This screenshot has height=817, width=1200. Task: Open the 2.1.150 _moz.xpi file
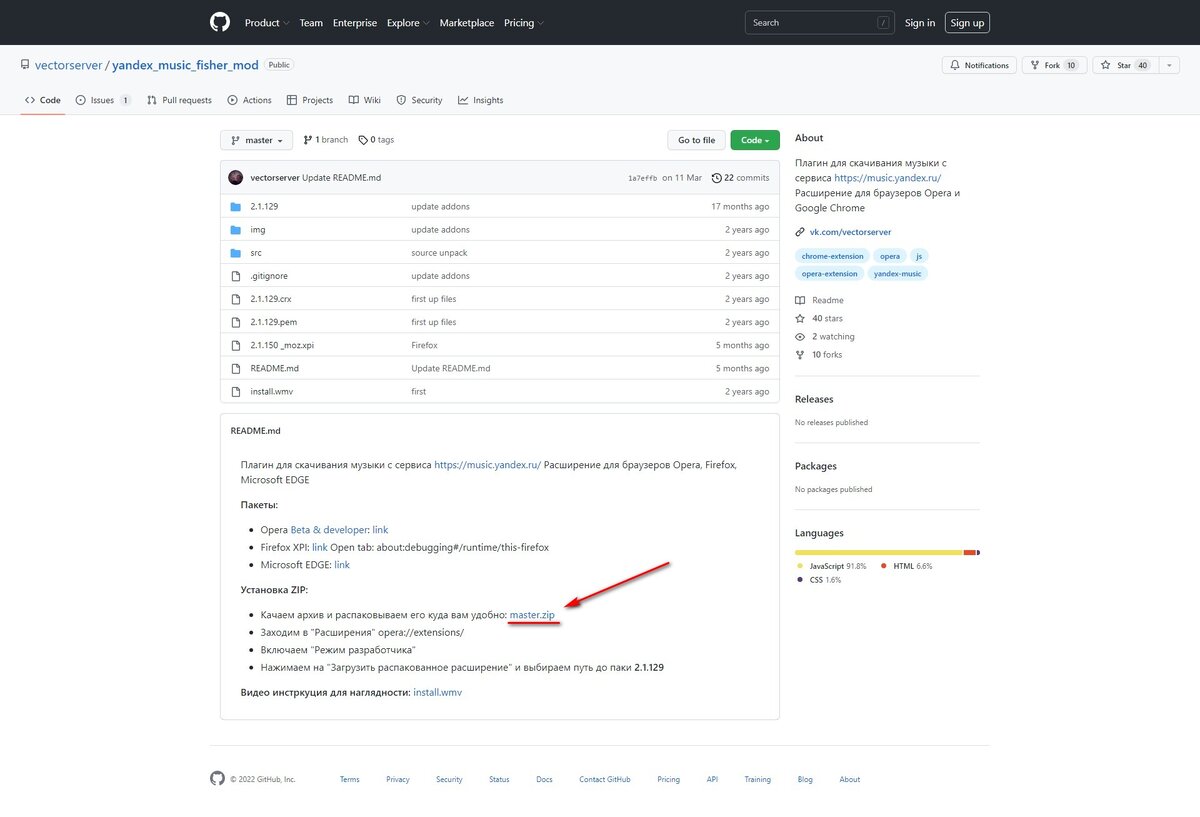[x=282, y=345]
